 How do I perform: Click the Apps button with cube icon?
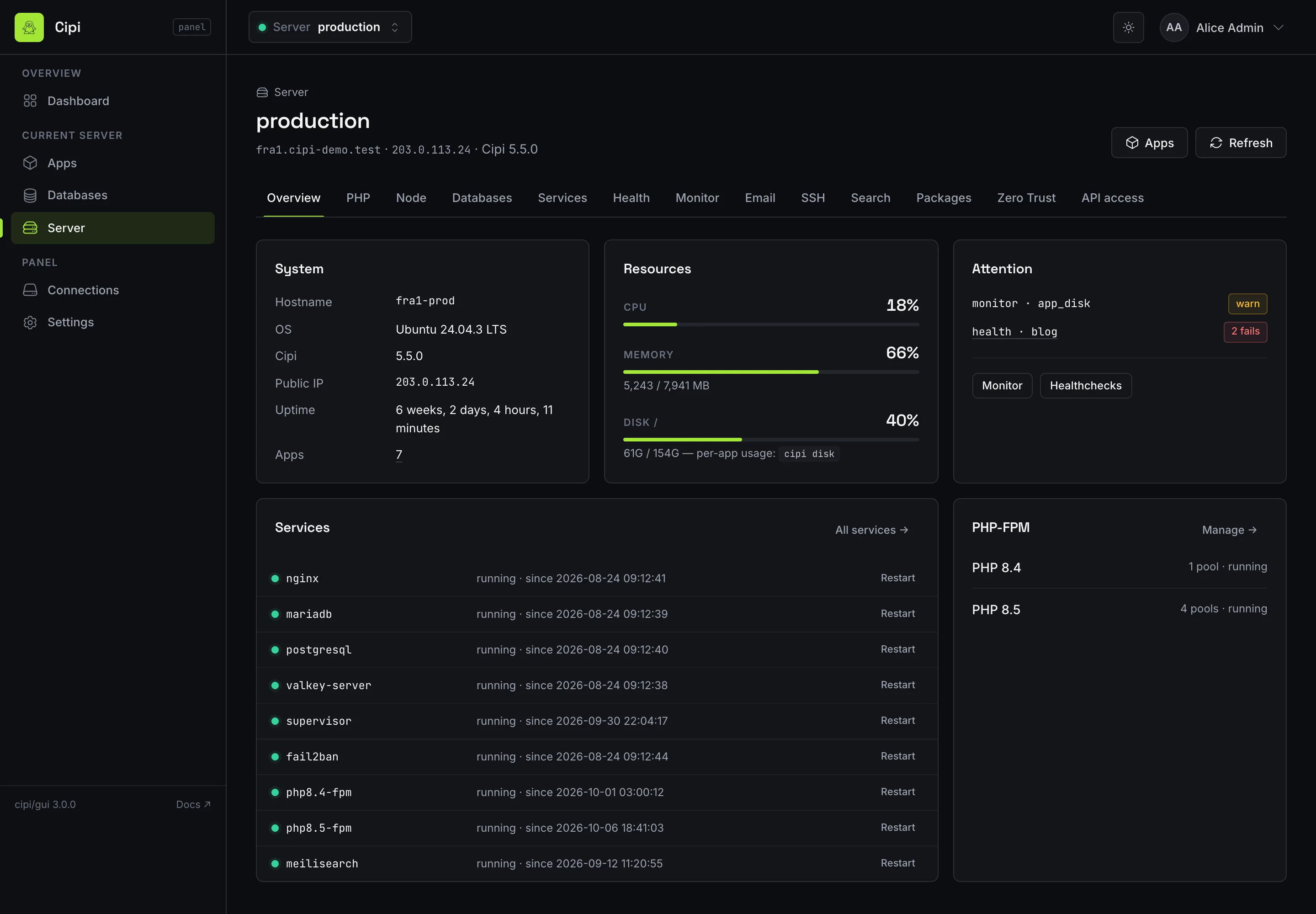(x=1149, y=143)
